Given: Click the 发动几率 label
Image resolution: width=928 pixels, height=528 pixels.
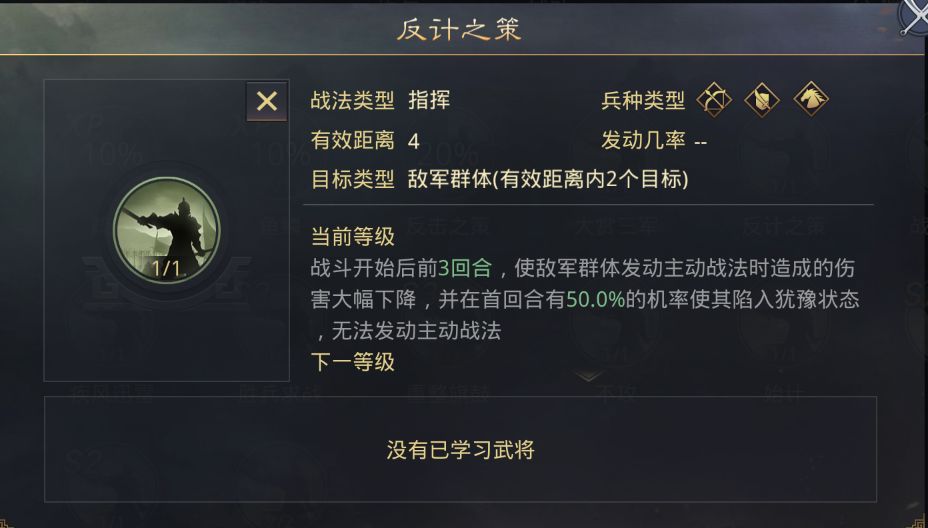Looking at the screenshot, I should tap(643, 140).
